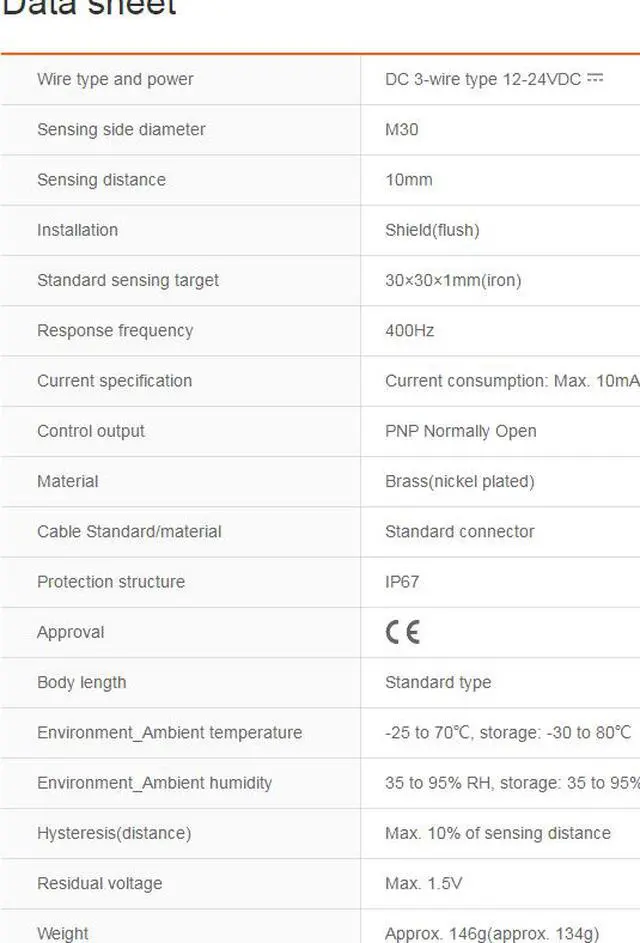Click the "Brass(nickel plated)" material value

coord(459,481)
